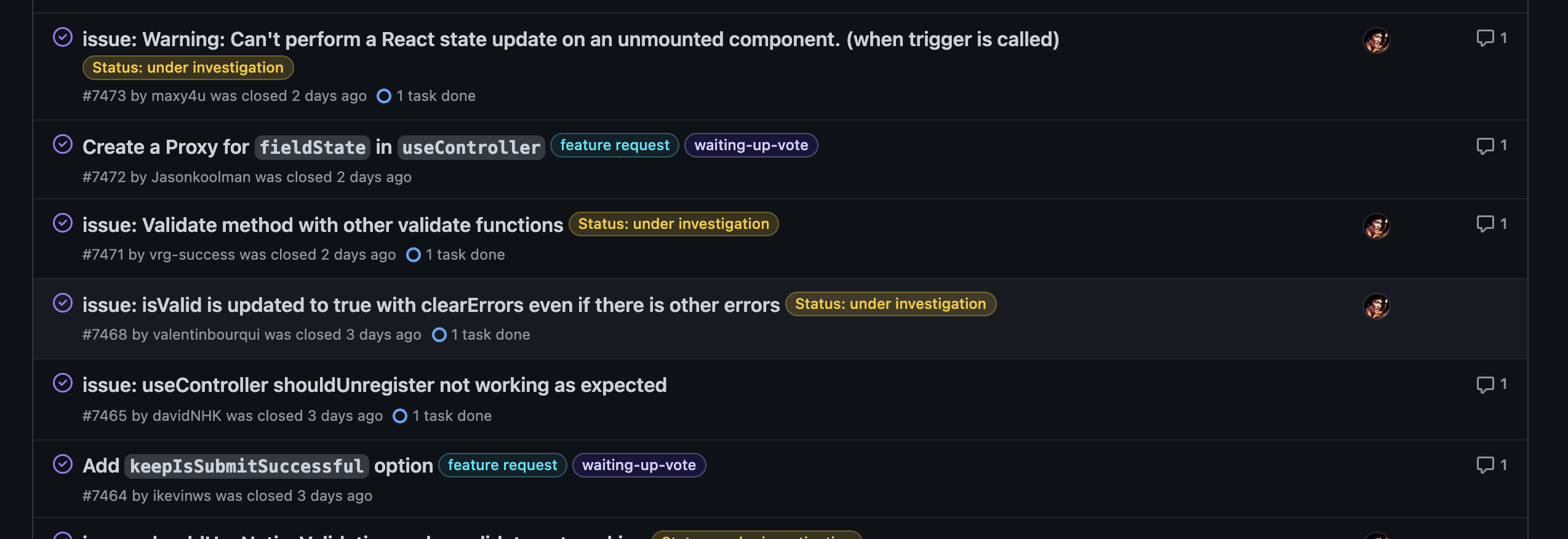This screenshot has height=539, width=1568.
Task: Click the closed checkmark icon on the clearErrors issue
Action: [63, 304]
